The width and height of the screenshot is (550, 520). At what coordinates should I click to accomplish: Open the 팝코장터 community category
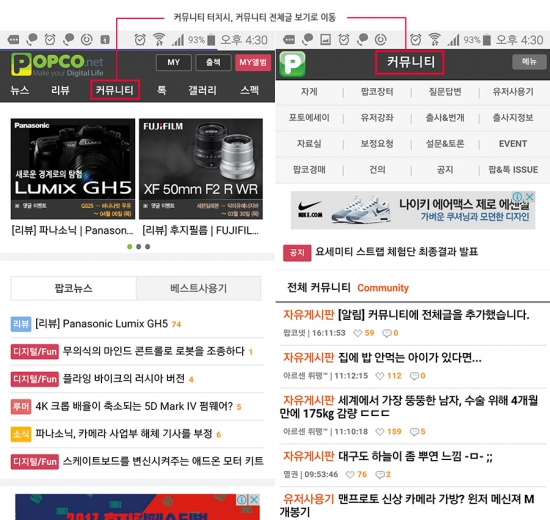[x=377, y=92]
